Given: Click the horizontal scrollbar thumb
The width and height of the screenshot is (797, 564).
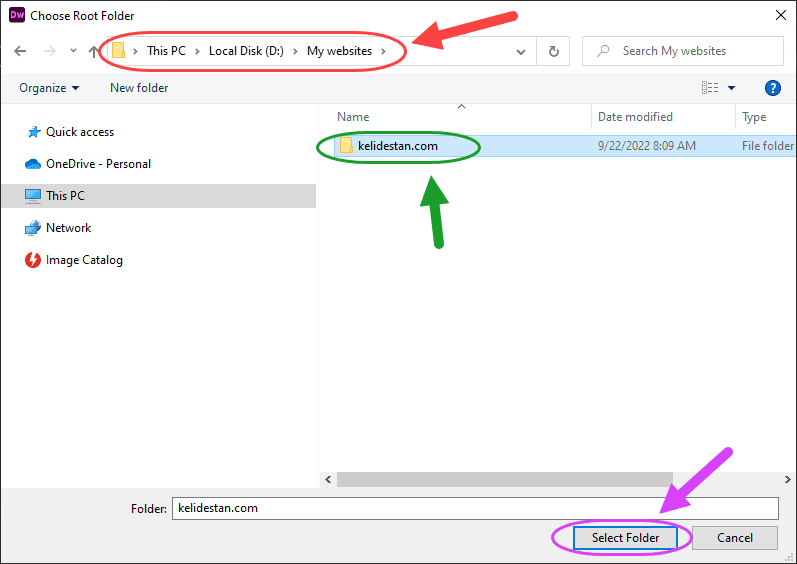Looking at the screenshot, I should tap(505, 479).
